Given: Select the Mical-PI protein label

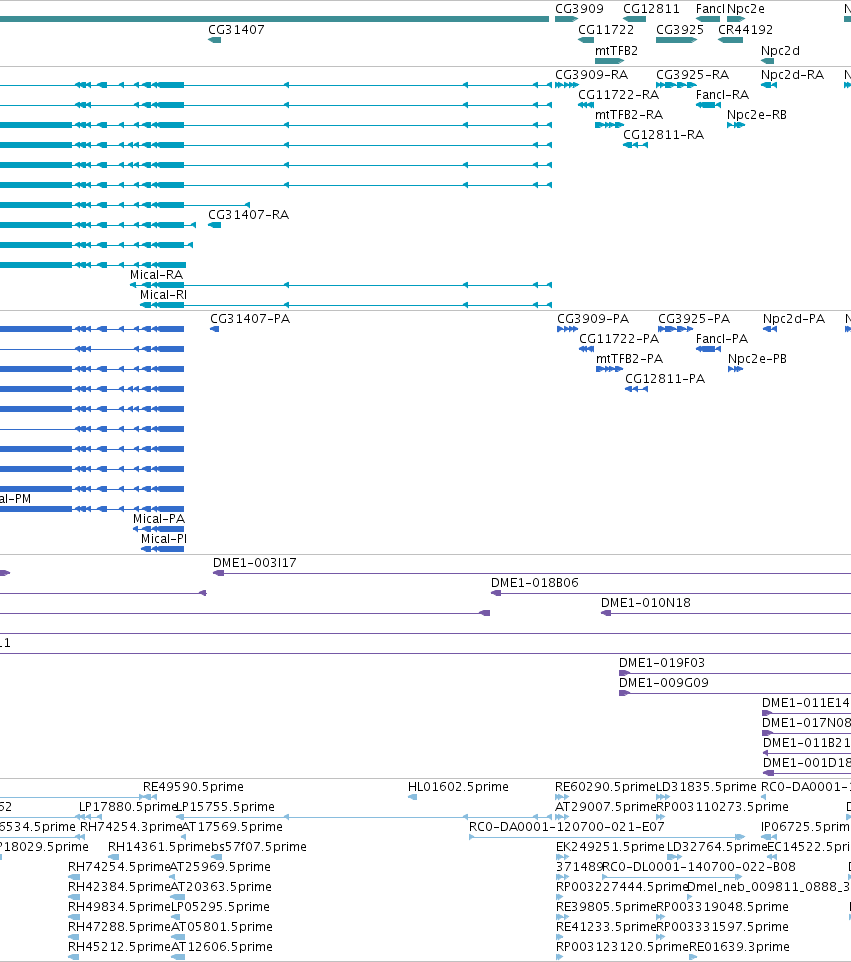Looking at the screenshot, I should tap(164, 539).
